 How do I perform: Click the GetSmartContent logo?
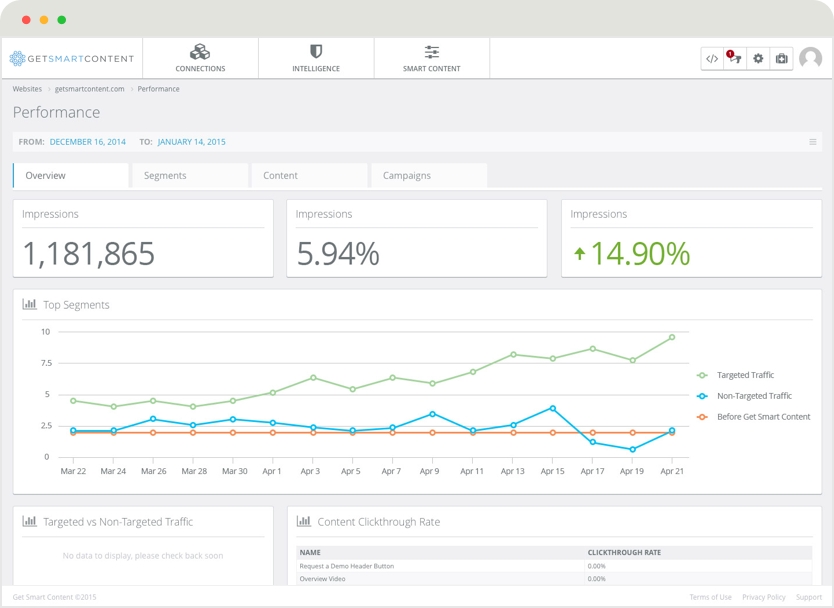(x=70, y=59)
